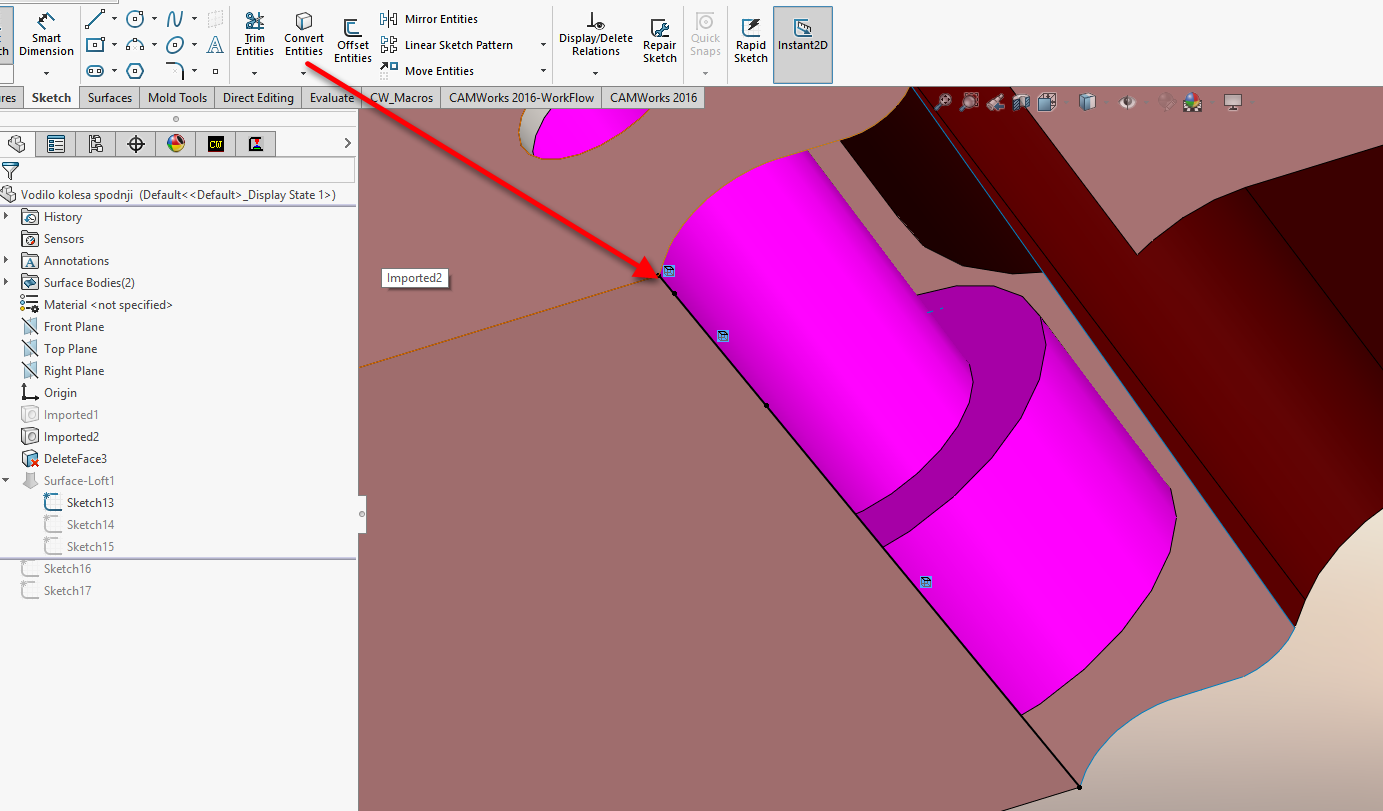Image resolution: width=1383 pixels, height=811 pixels.
Task: Toggle Hide/Show Items eye icon
Action: (x=1128, y=101)
